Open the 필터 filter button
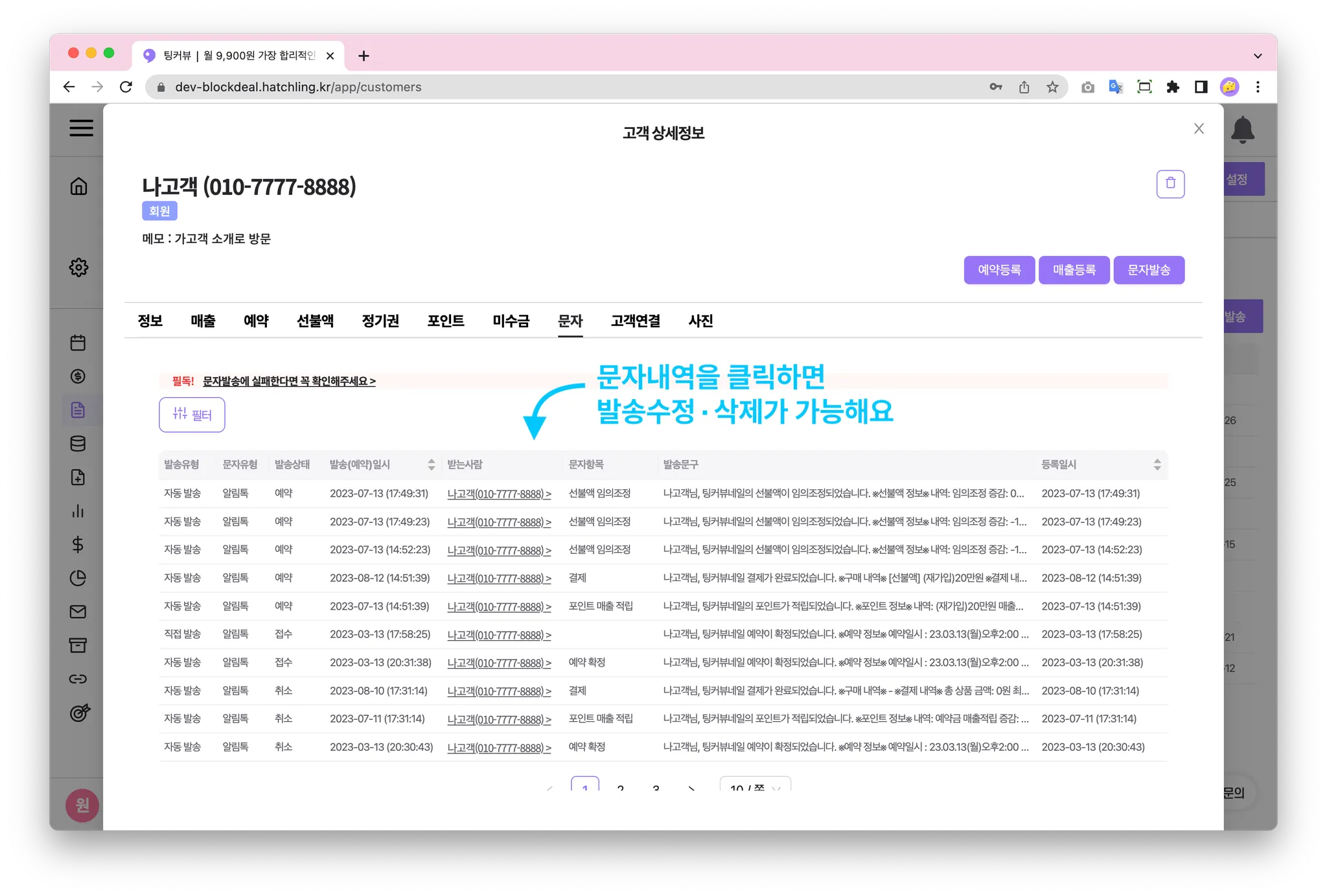 192,415
